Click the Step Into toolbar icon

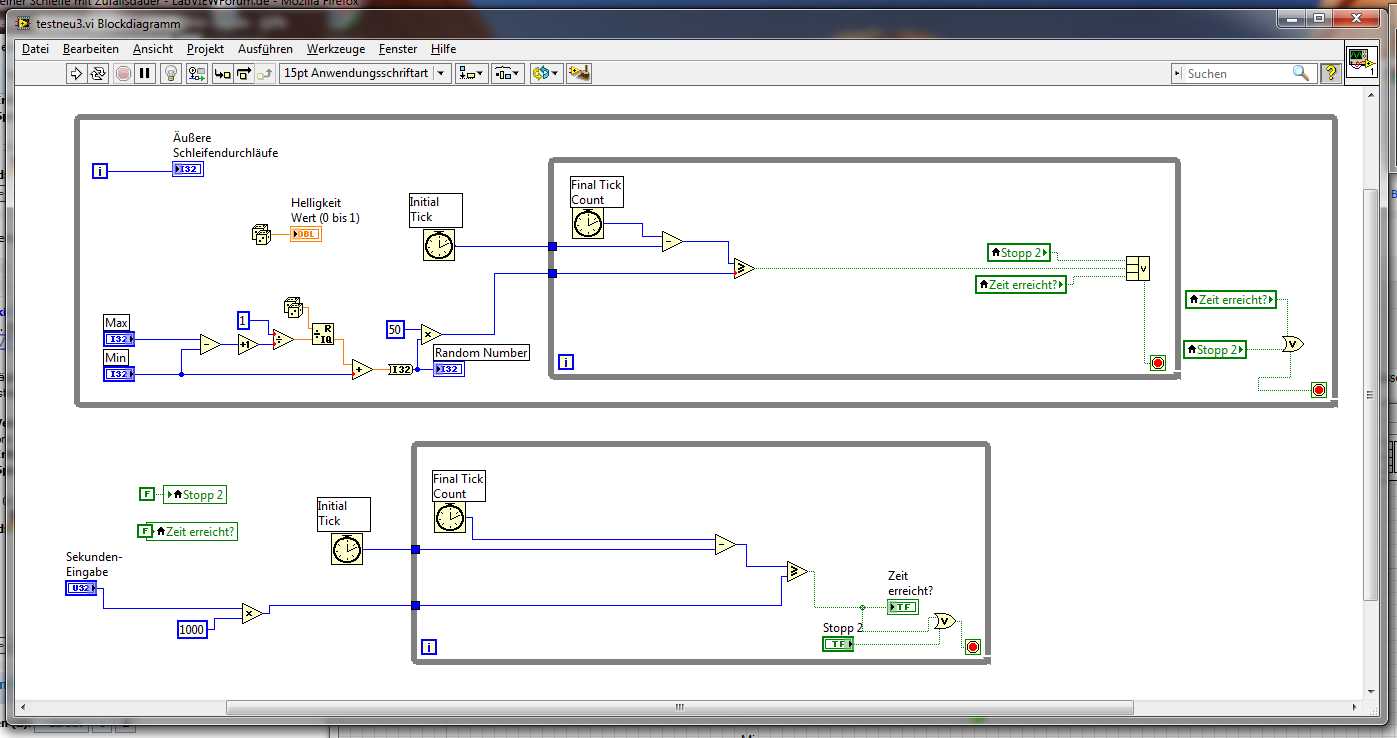[222, 73]
